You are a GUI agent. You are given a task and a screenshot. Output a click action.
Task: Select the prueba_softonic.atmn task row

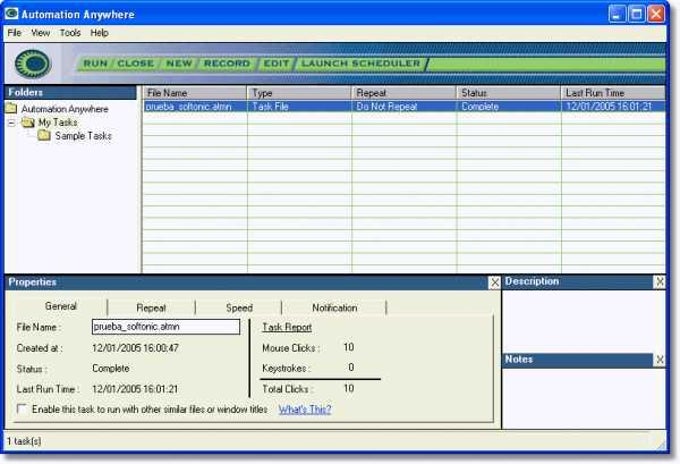pos(404,107)
